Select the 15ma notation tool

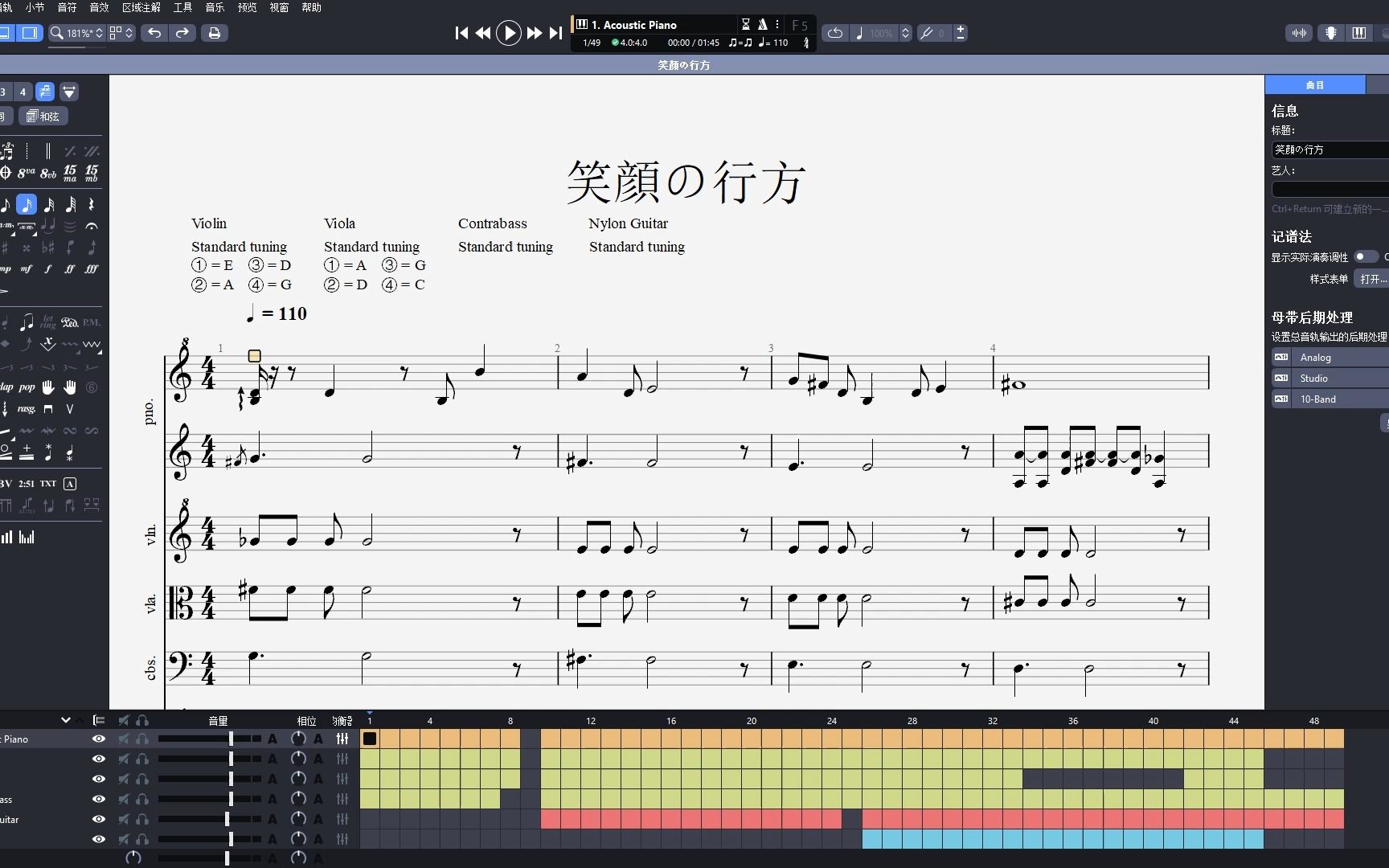(x=70, y=172)
